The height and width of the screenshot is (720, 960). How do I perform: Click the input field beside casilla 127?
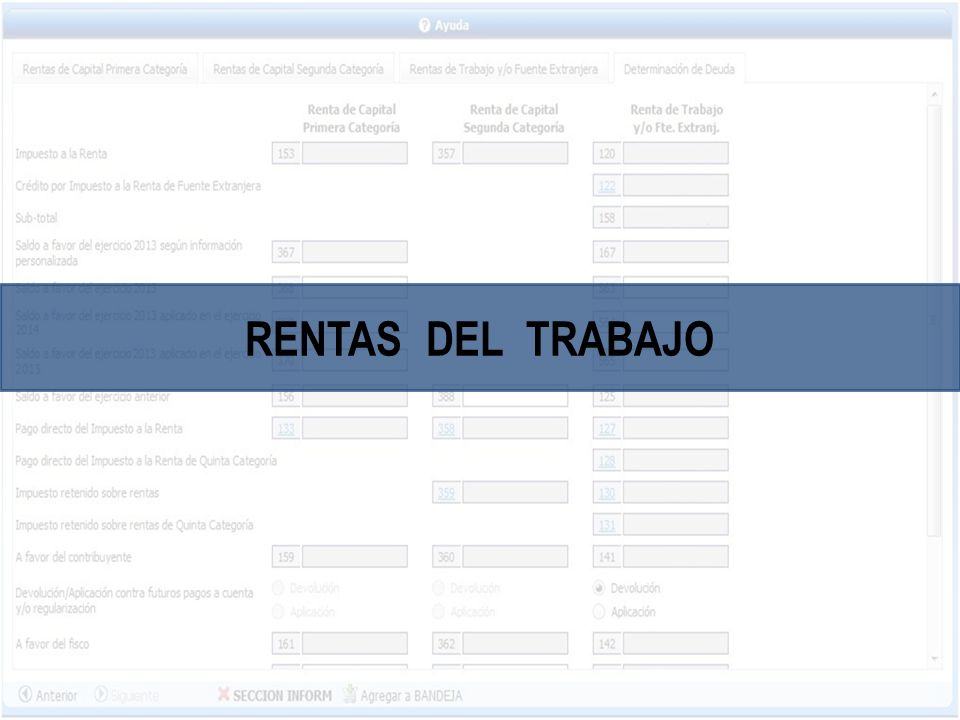[x=676, y=428]
